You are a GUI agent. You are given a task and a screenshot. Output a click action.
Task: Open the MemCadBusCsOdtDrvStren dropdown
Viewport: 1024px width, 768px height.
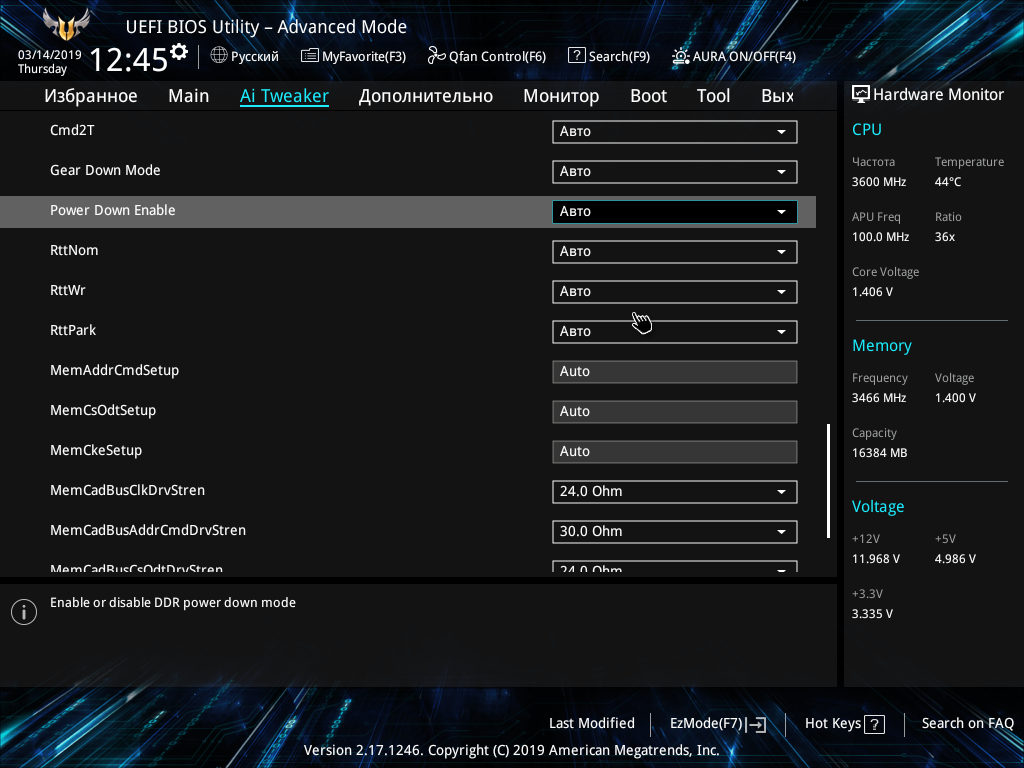(675, 566)
